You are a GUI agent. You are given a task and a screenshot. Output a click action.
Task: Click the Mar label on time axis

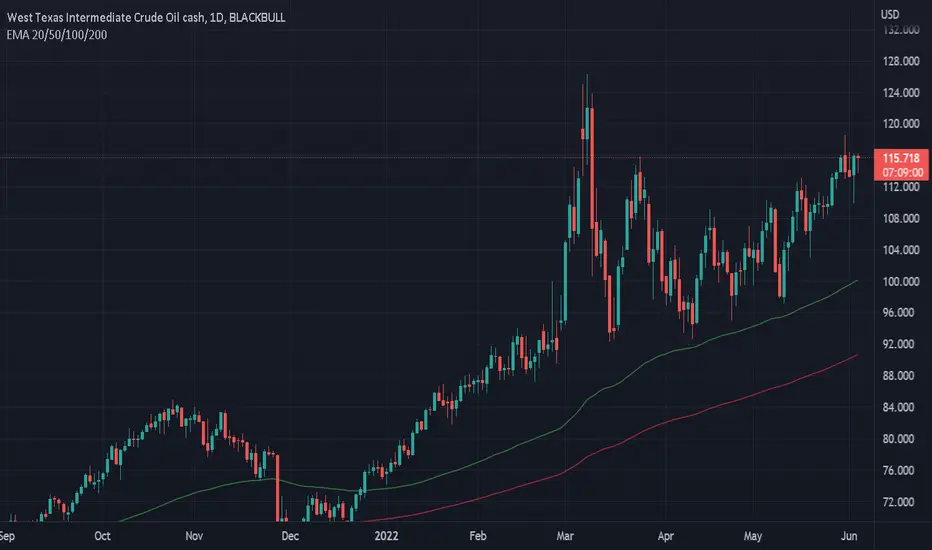click(565, 536)
